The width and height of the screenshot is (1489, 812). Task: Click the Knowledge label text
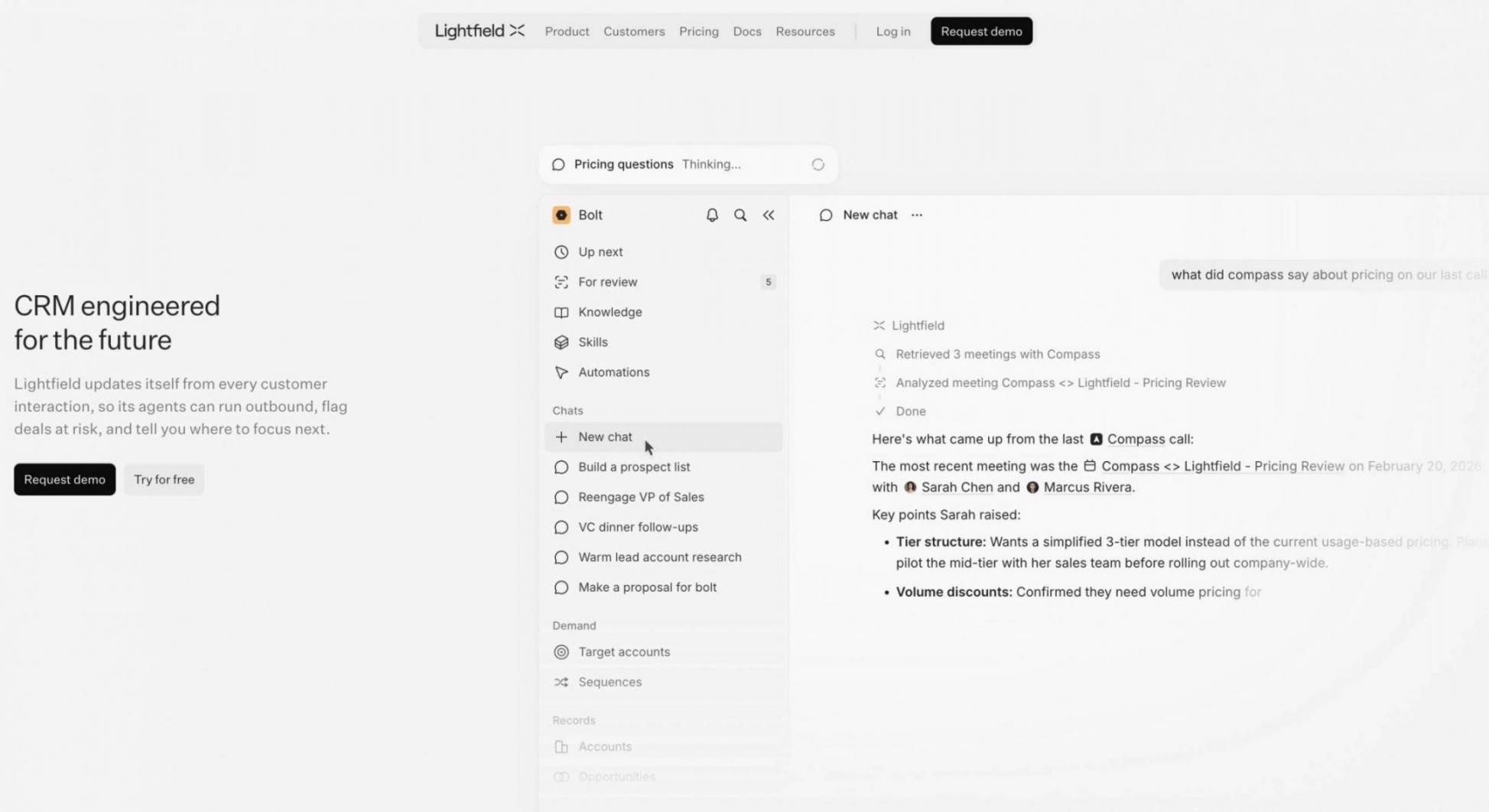(610, 312)
